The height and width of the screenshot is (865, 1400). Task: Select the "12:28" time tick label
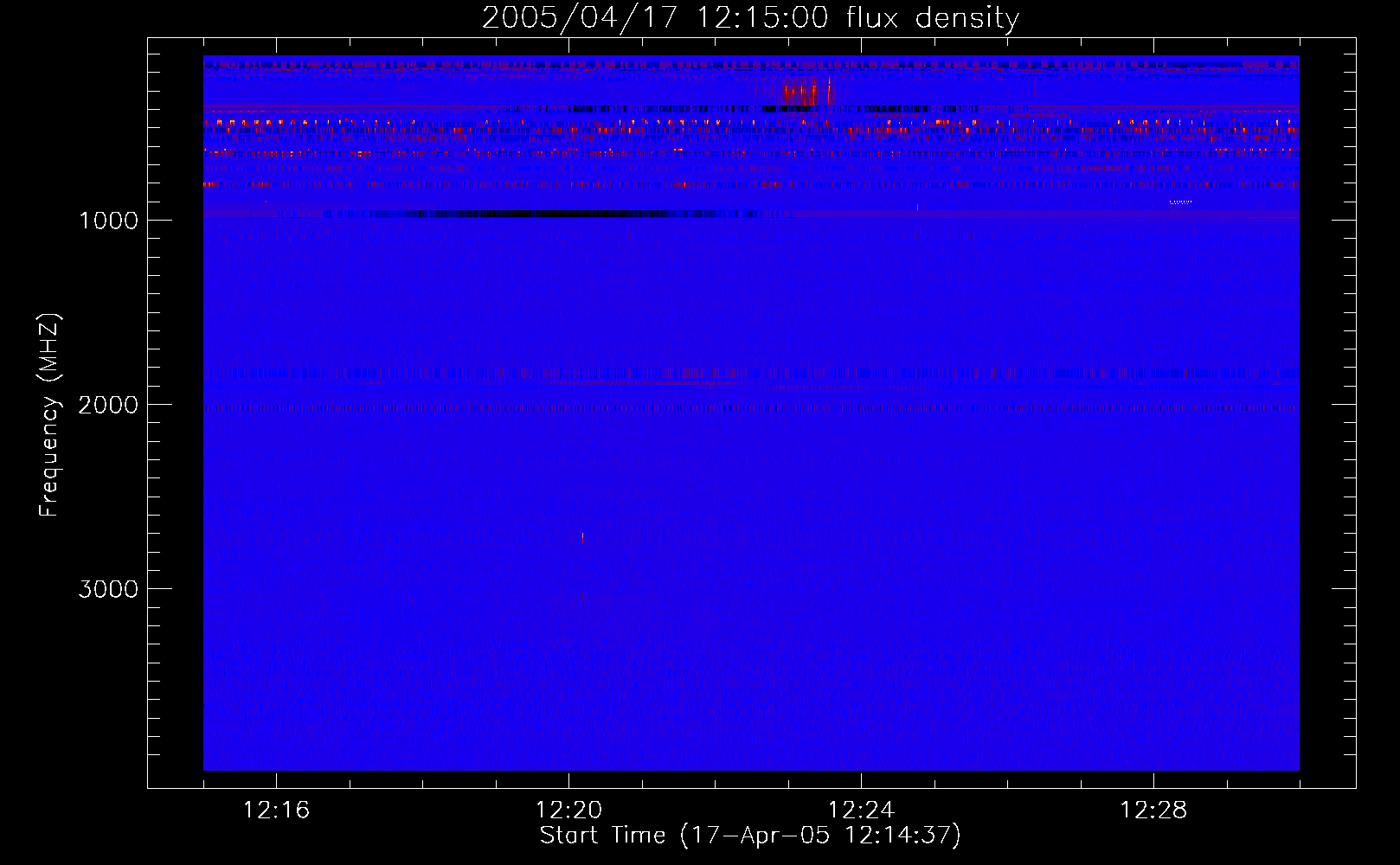pos(1153,810)
